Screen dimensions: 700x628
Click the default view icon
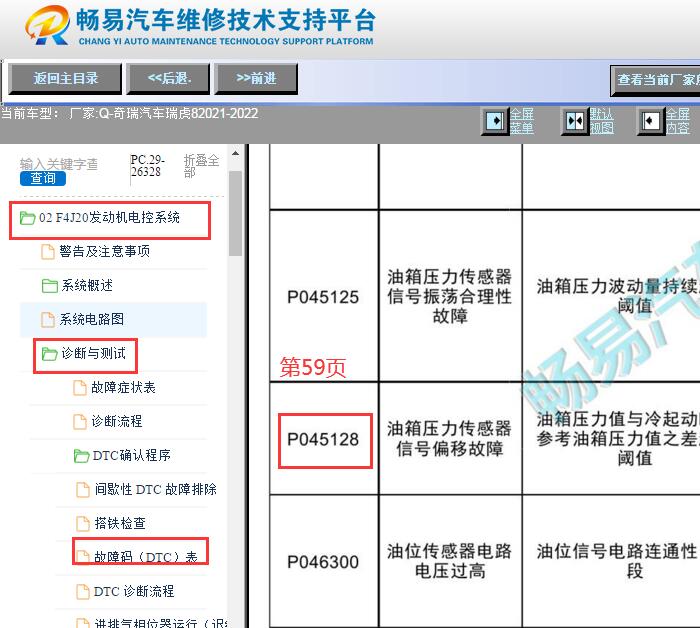point(575,121)
